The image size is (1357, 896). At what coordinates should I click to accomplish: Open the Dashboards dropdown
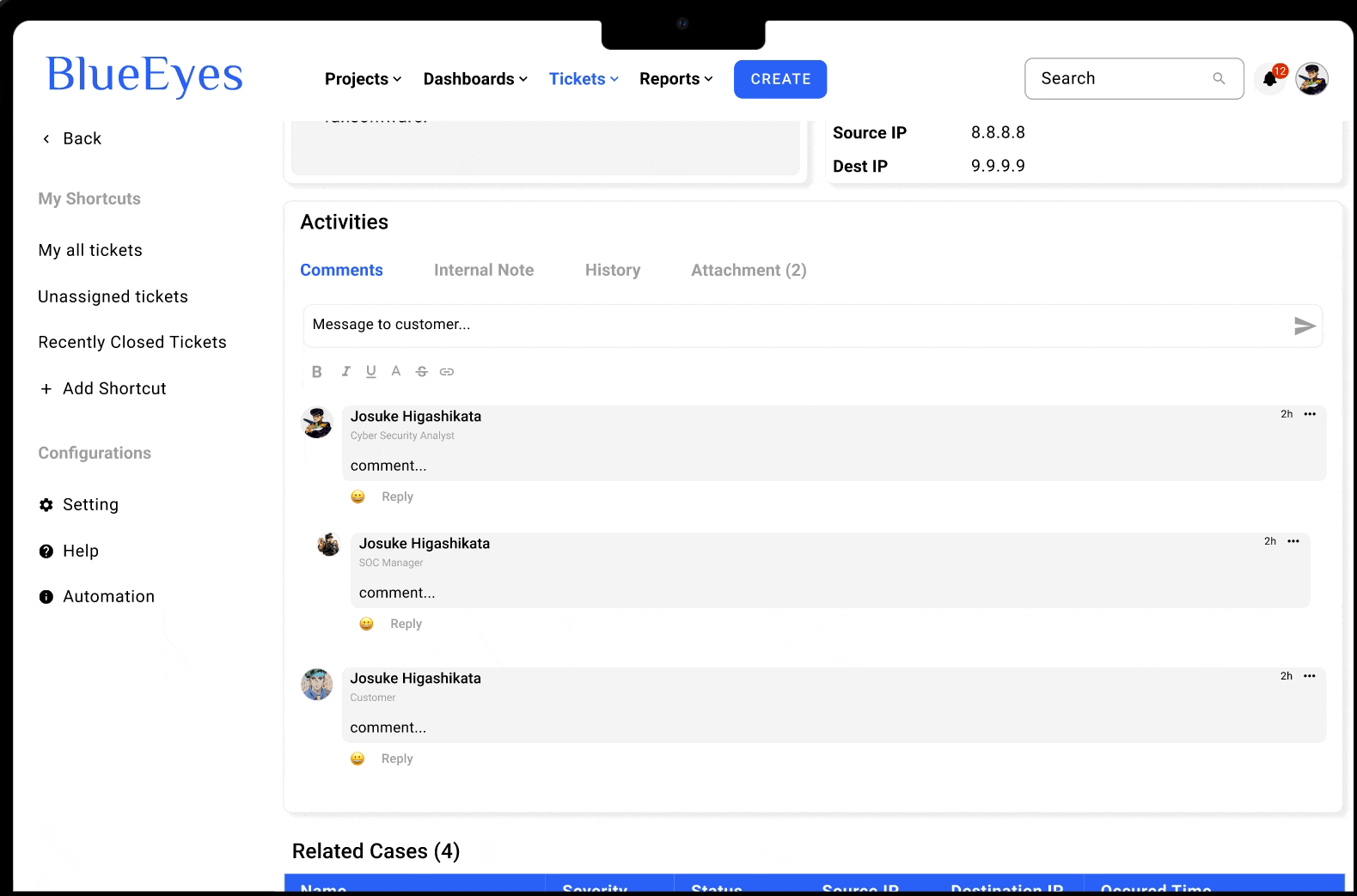coord(475,79)
